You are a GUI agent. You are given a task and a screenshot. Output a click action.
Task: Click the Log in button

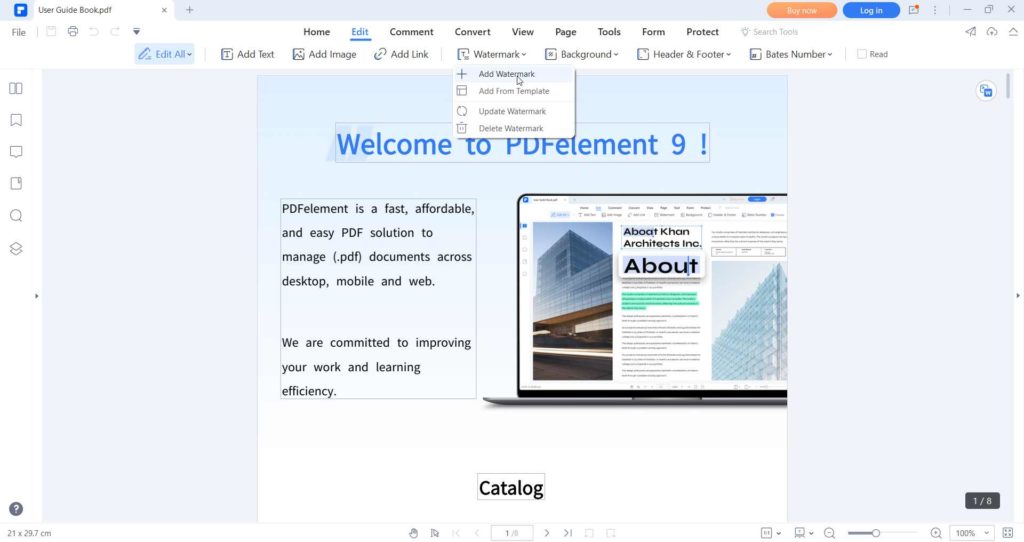tap(871, 10)
